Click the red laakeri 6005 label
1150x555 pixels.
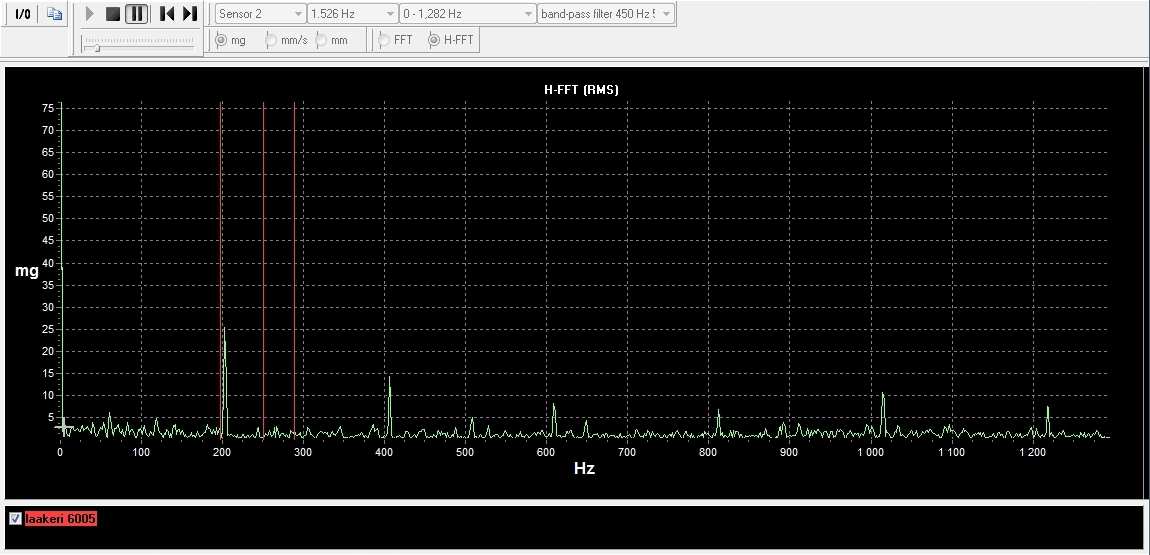[x=61, y=519]
